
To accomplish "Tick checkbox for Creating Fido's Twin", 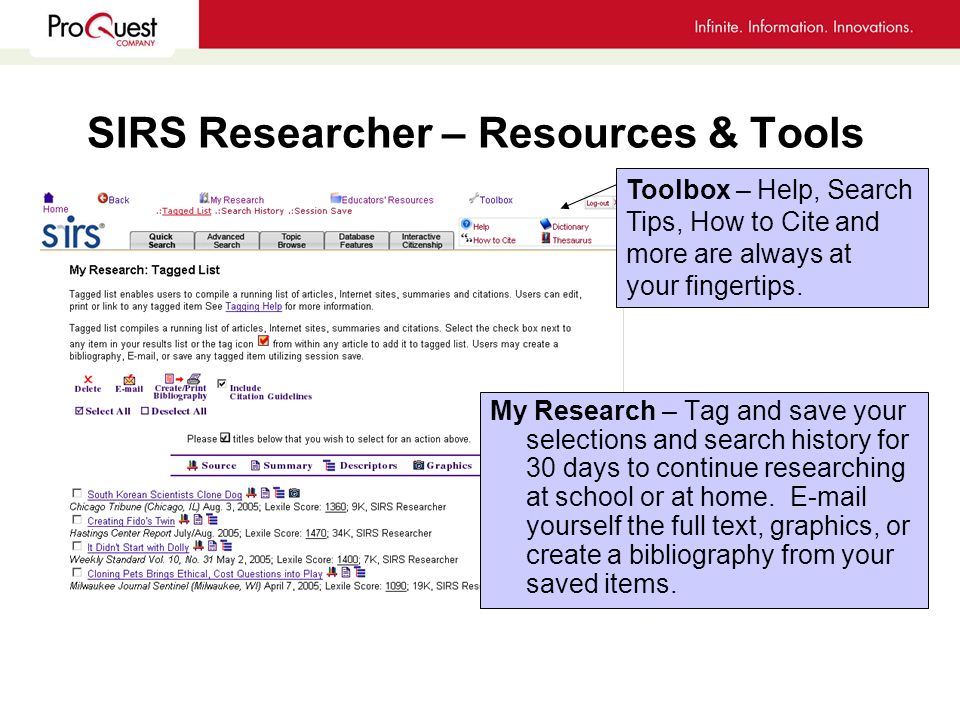I will tap(77, 520).
